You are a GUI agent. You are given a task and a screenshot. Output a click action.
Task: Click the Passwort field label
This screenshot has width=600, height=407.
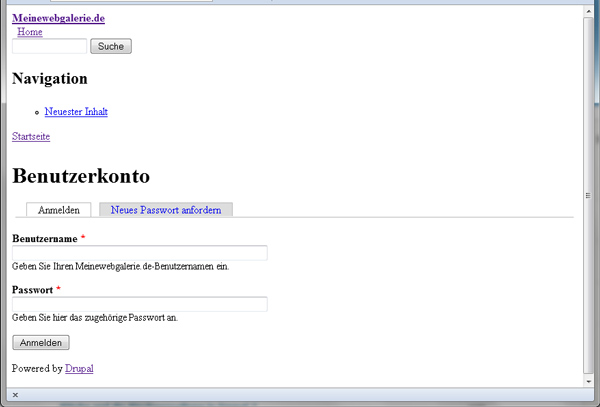tap(33, 290)
